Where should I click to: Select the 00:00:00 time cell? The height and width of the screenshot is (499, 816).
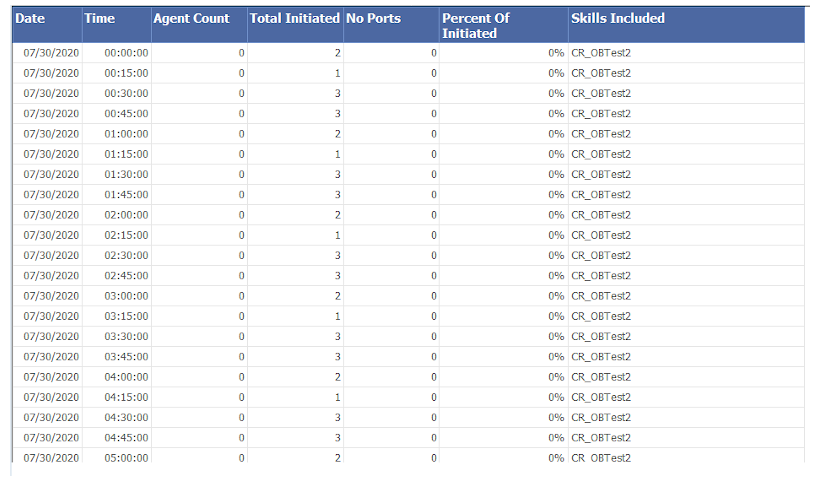point(117,53)
